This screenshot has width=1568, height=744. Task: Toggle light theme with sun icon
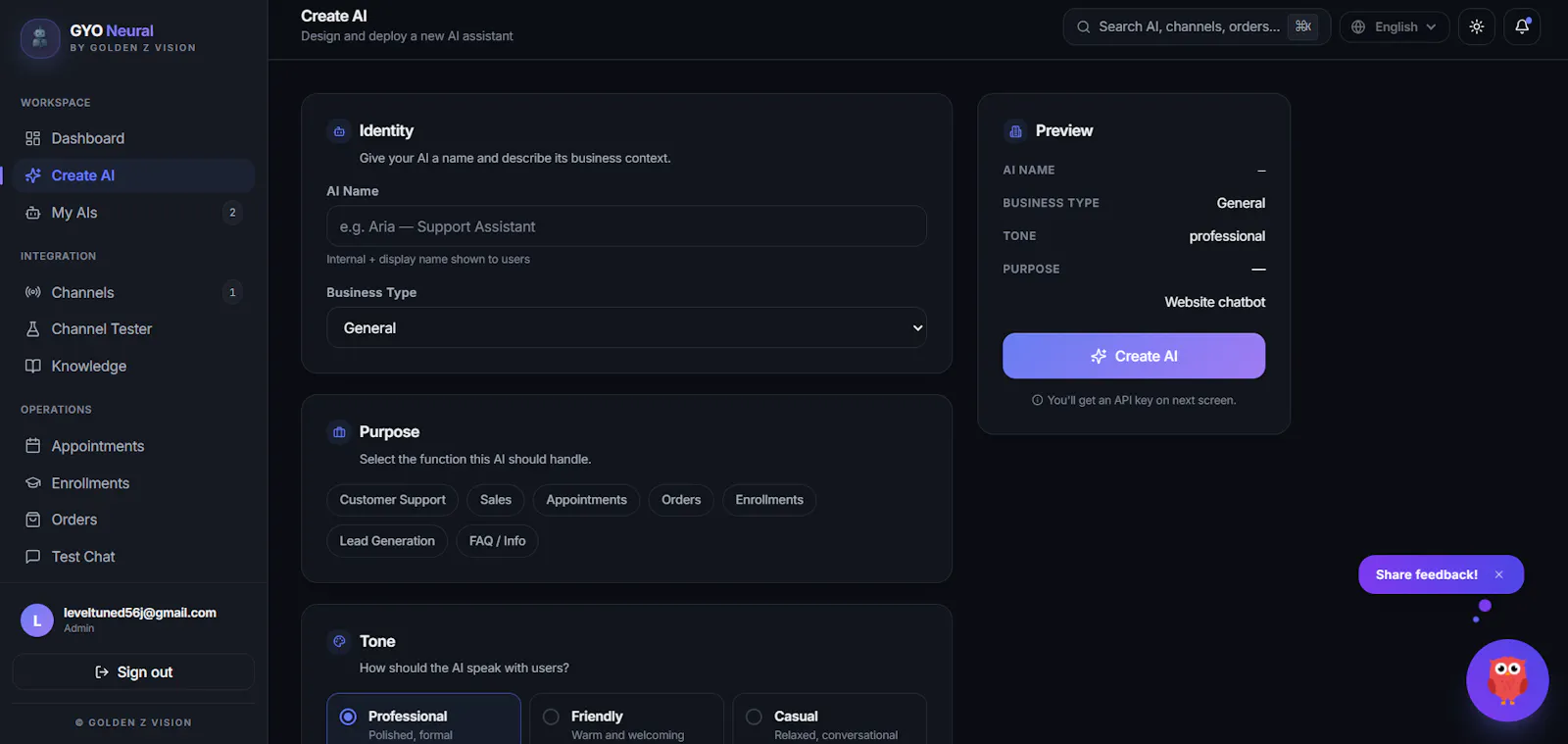[x=1477, y=26]
